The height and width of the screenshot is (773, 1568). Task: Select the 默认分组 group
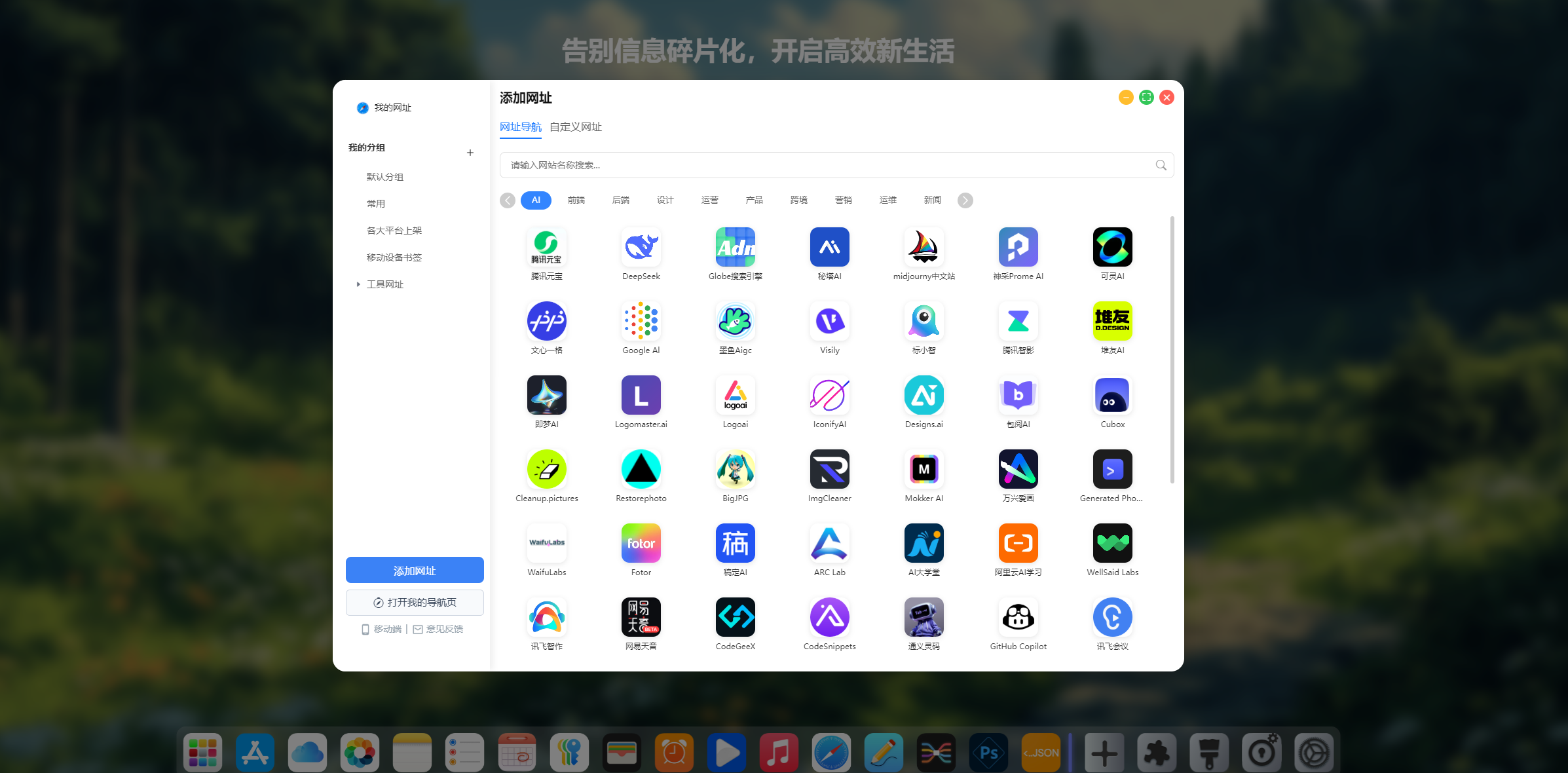coord(384,177)
